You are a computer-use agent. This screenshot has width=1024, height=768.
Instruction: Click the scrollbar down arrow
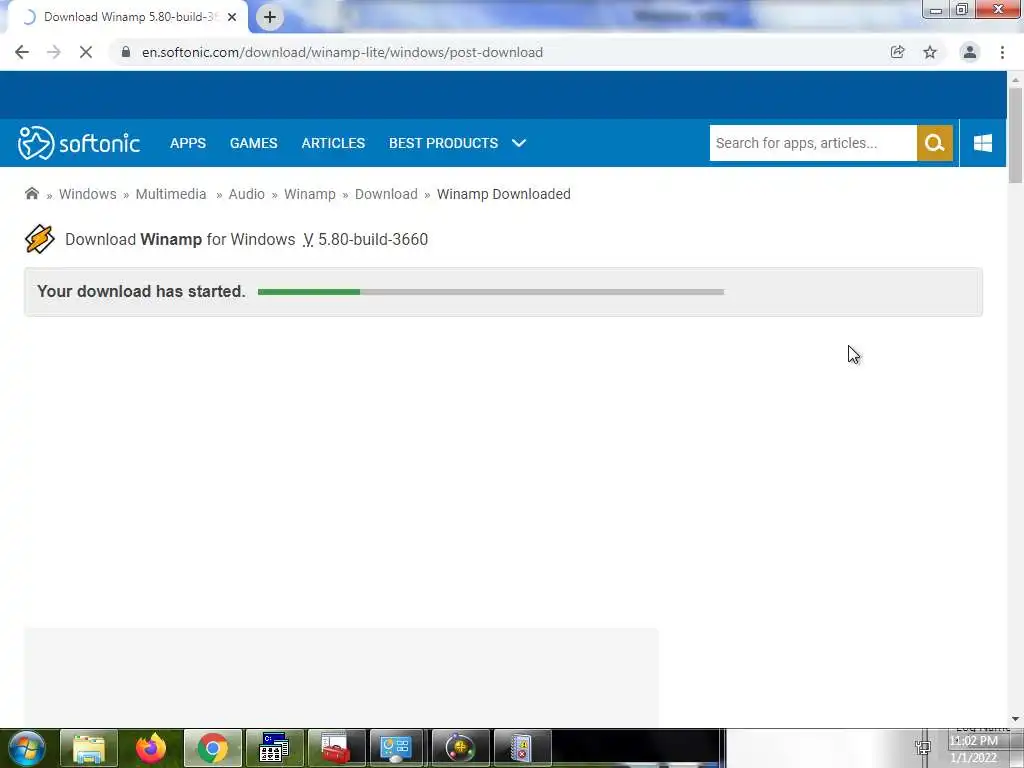pyautogui.click(x=1015, y=719)
